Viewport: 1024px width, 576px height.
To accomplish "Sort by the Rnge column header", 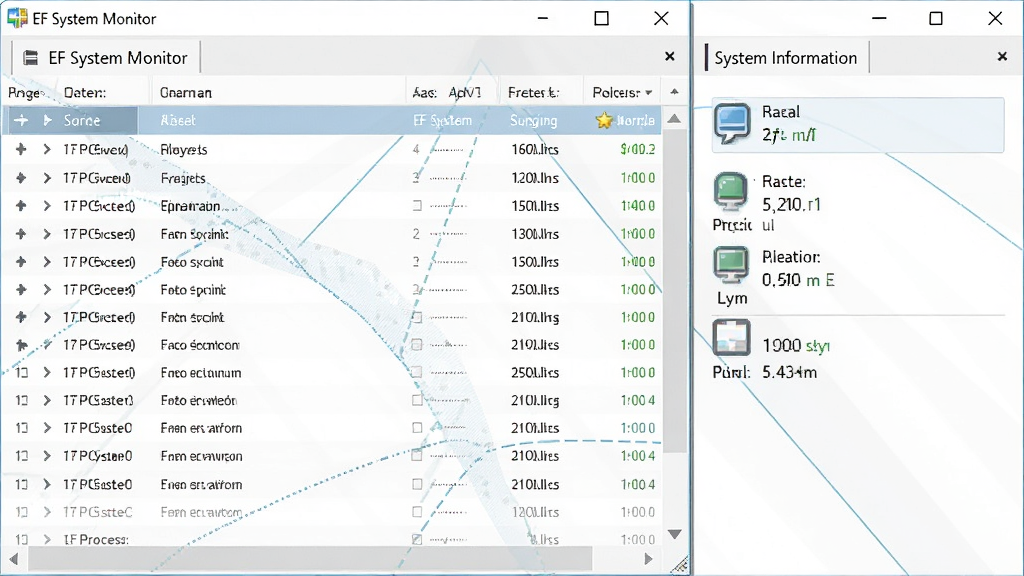I will pos(25,93).
